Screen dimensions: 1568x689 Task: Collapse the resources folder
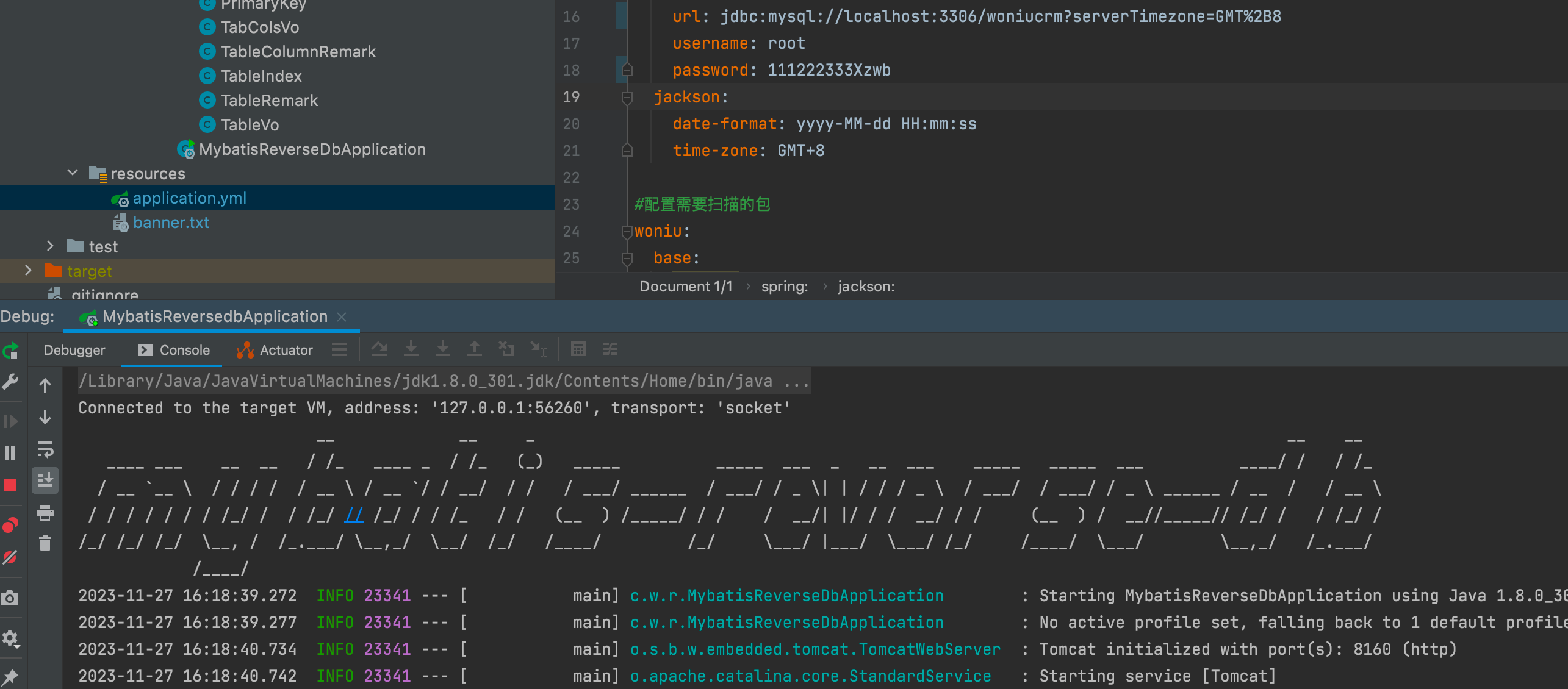pos(73,173)
